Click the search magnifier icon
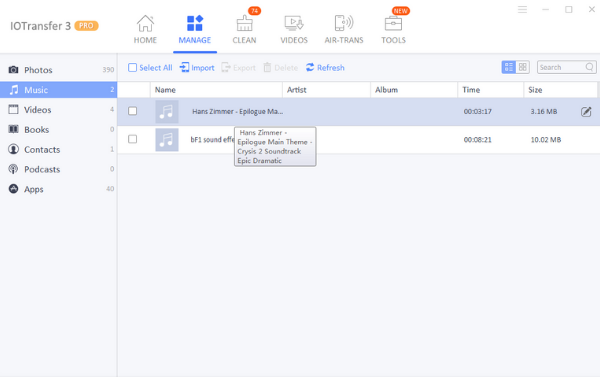The image size is (600, 377). click(590, 67)
